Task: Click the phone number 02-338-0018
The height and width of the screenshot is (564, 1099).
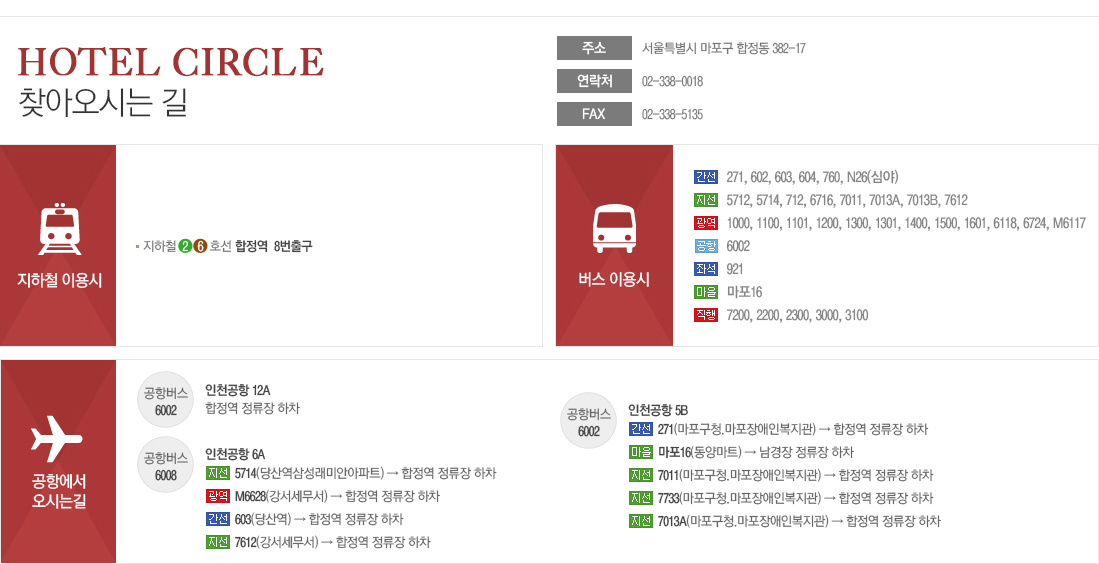Action: 672,82
